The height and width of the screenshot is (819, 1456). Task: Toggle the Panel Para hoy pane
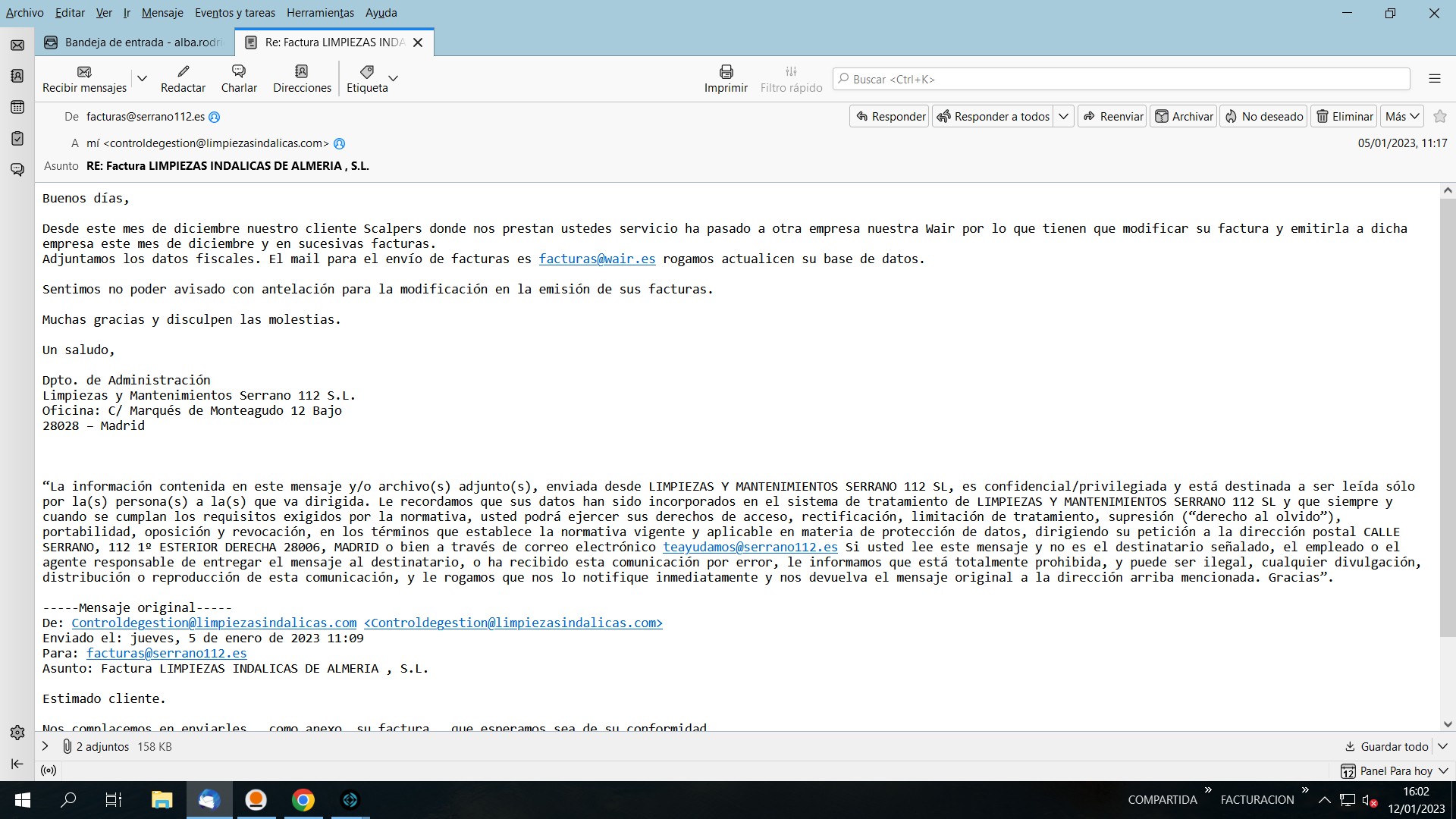pyautogui.click(x=1394, y=770)
